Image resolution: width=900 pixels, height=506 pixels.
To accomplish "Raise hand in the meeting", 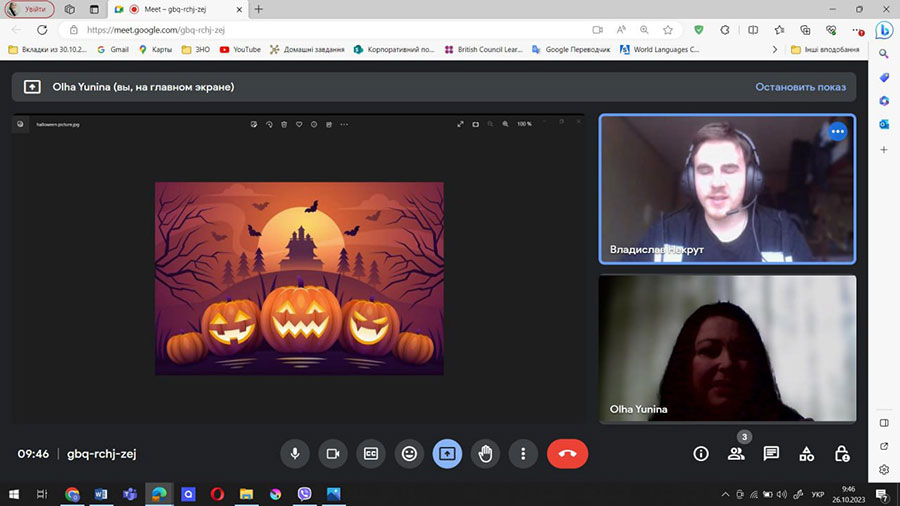I will click(x=485, y=454).
